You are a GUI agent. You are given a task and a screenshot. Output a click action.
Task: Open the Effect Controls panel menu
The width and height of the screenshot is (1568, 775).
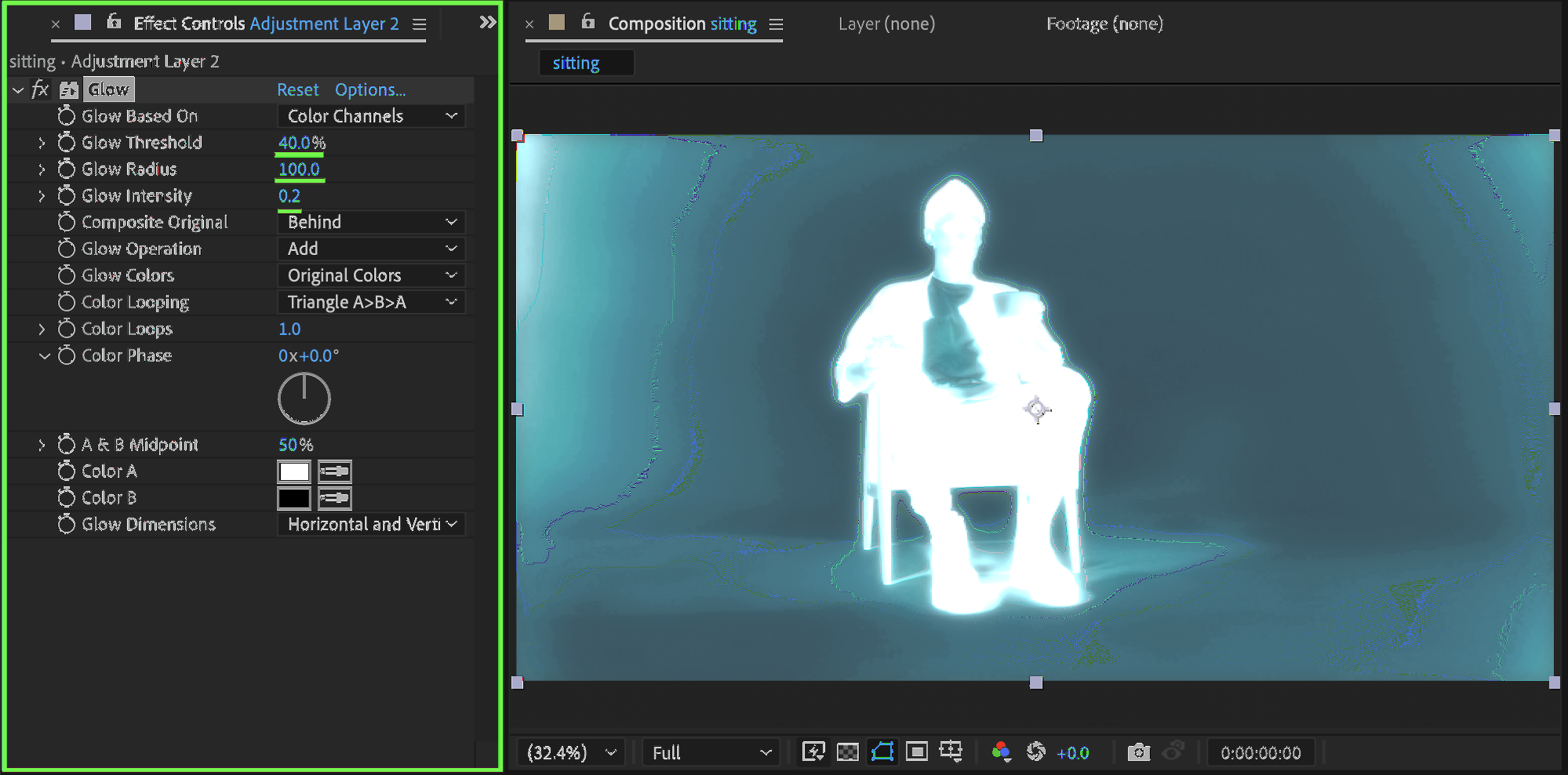(x=420, y=24)
